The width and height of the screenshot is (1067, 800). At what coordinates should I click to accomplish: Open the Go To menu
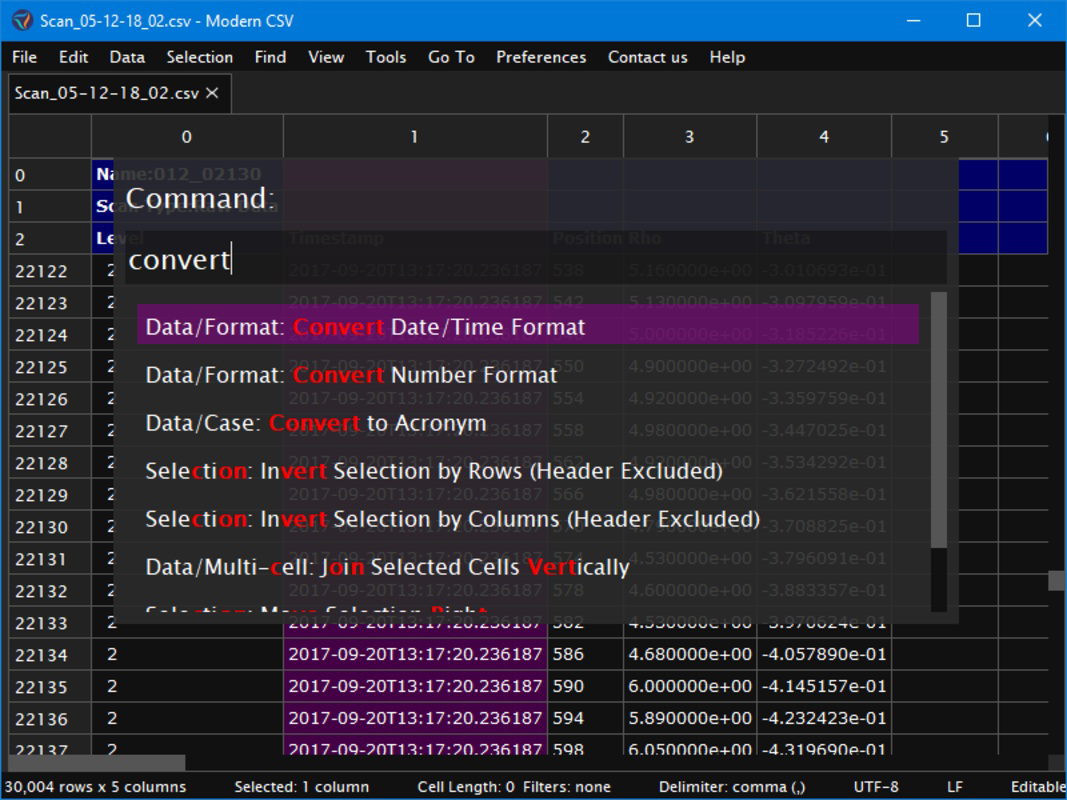pos(451,57)
